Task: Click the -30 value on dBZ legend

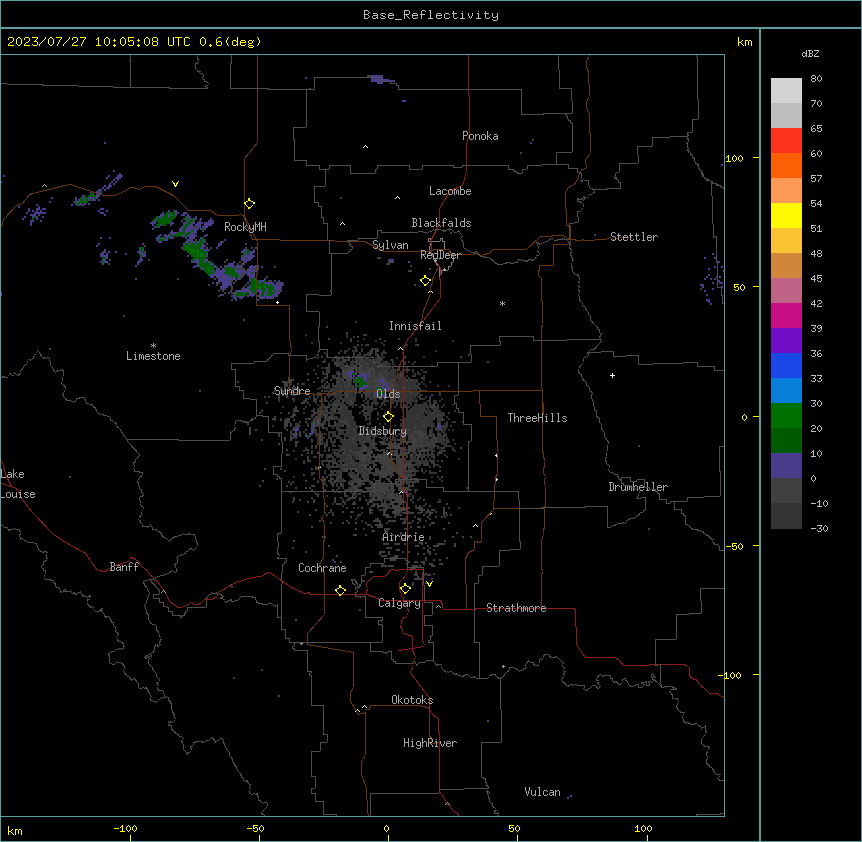Action: (x=819, y=528)
